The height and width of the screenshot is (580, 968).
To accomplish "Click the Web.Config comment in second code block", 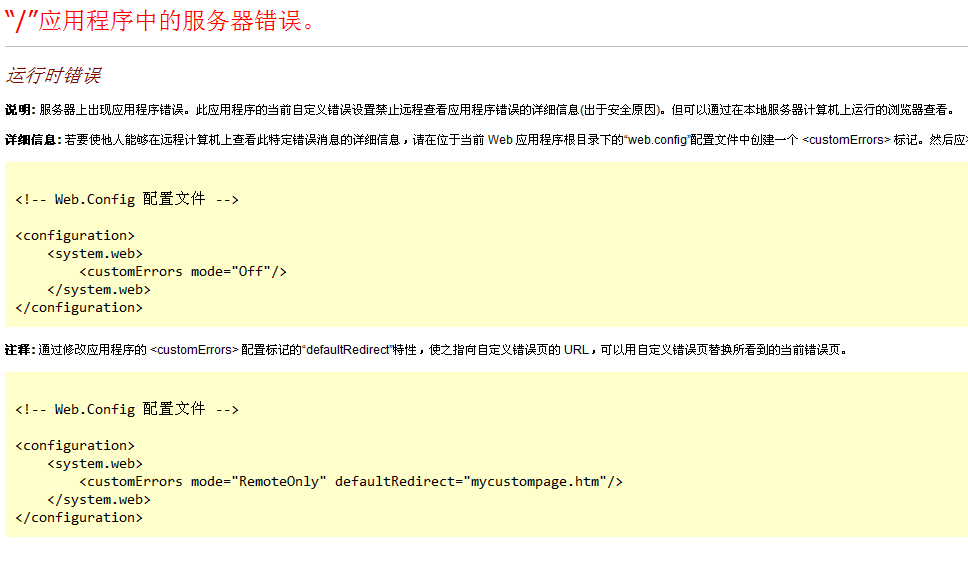I will [127, 410].
